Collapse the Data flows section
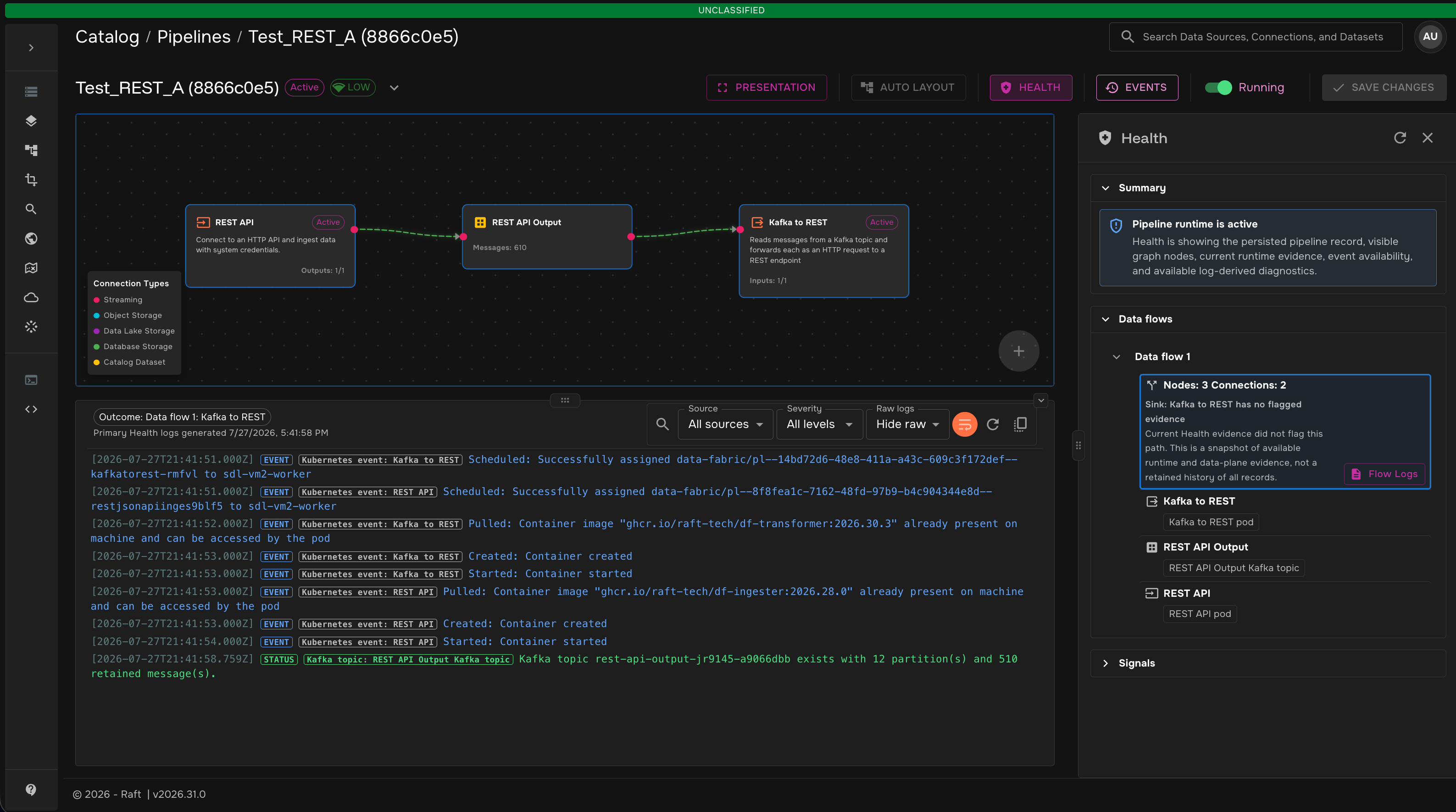This screenshot has height=812, width=1456. (x=1106, y=319)
